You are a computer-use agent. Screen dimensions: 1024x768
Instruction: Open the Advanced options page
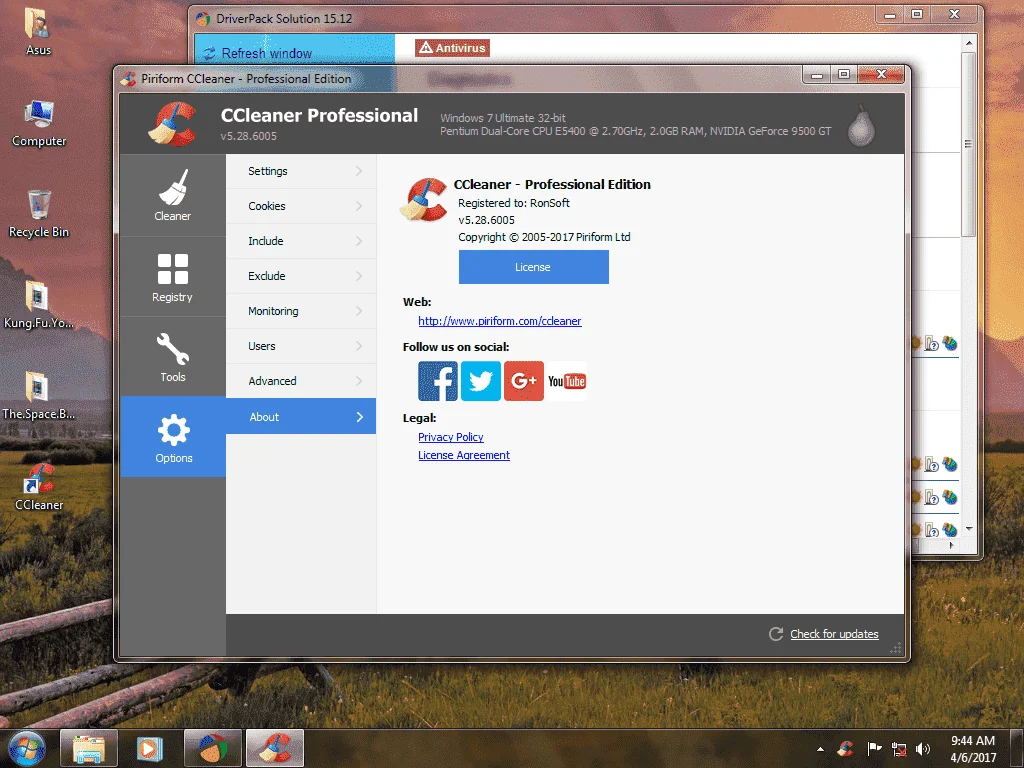coord(301,381)
